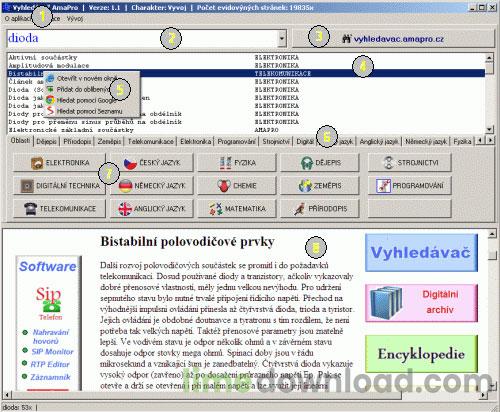Click results list scroll up arrow
Image resolution: width=500 pixels, height=412 pixels.
click(489, 57)
